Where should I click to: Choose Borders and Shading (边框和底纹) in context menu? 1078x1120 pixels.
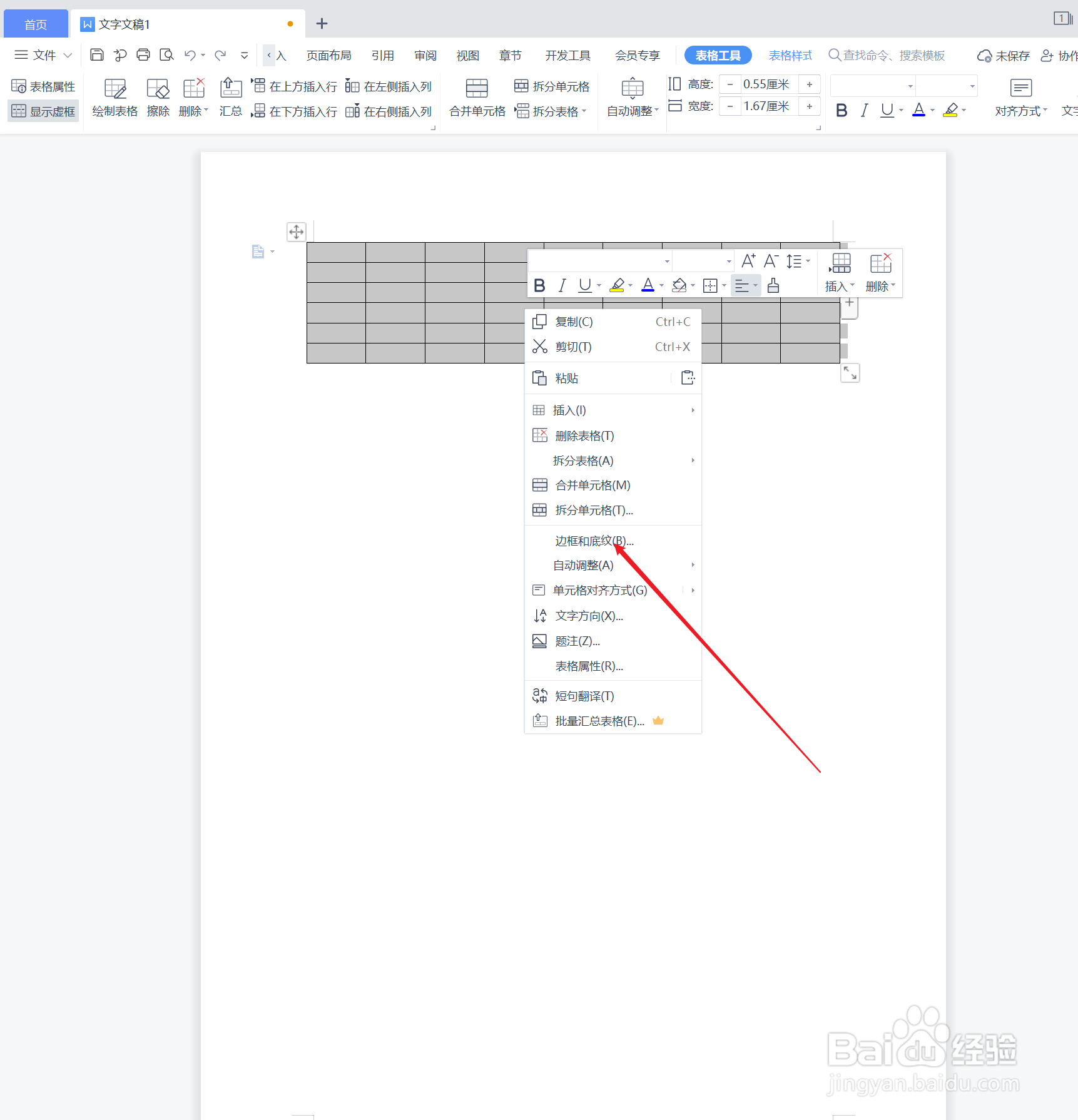tap(613, 541)
